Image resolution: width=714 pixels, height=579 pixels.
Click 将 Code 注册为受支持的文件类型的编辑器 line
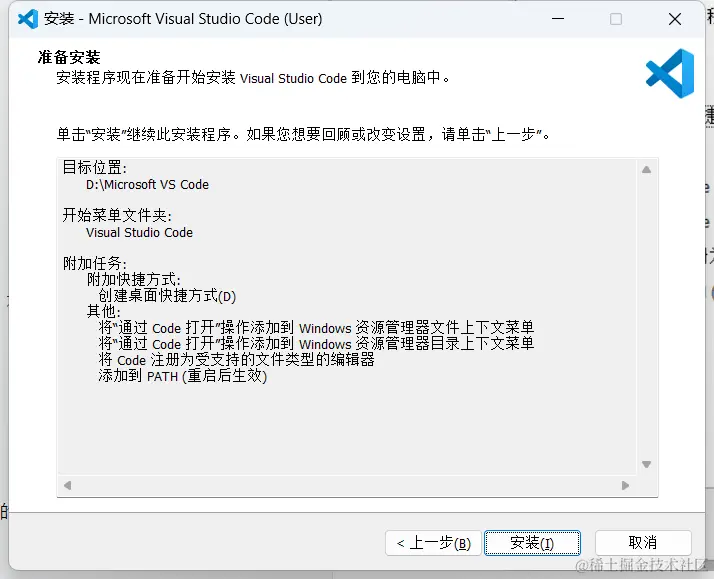(x=236, y=360)
